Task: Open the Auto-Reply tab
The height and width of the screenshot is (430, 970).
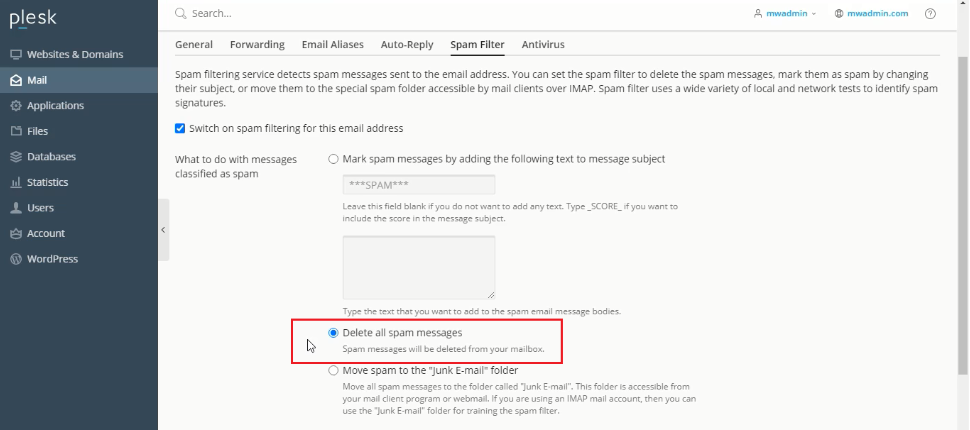Action: point(407,45)
